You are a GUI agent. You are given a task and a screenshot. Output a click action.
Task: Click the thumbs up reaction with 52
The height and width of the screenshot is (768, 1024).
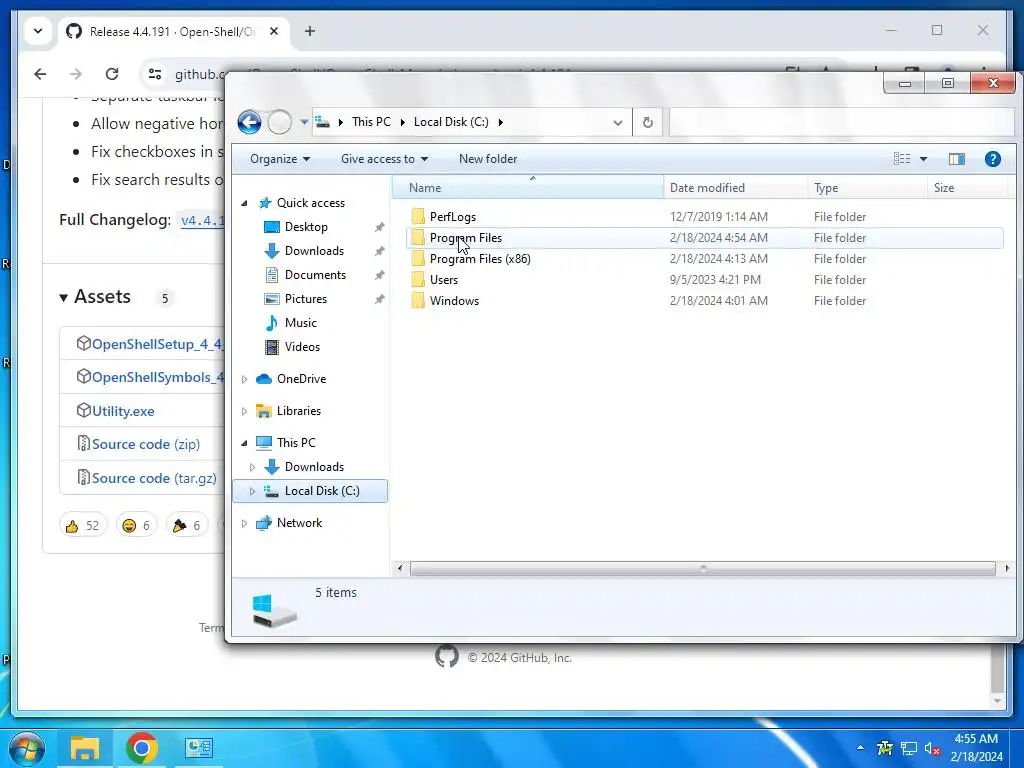(83, 526)
